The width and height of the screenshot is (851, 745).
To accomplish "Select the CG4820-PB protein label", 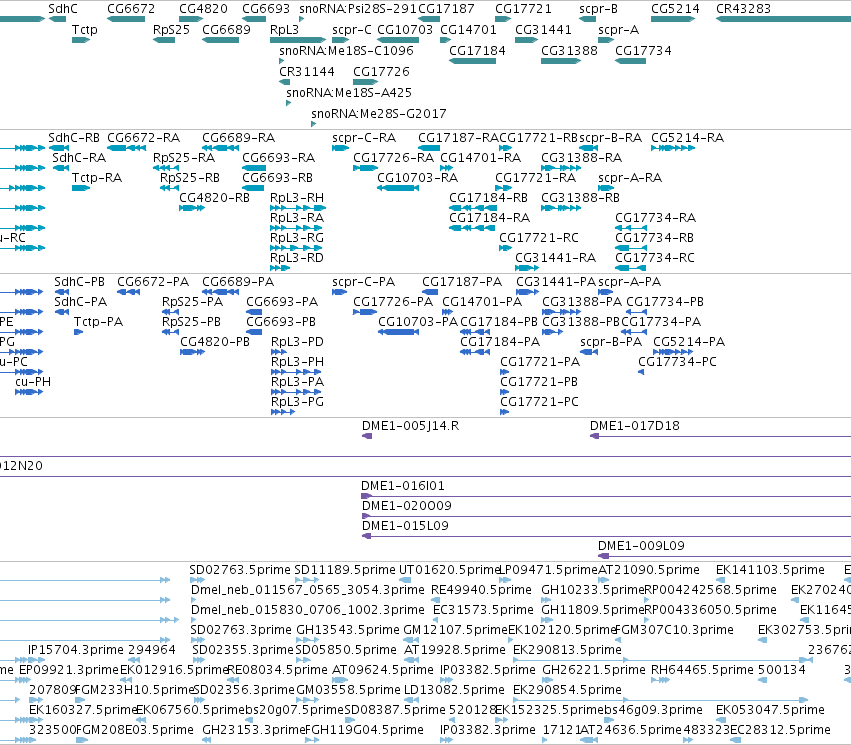I will click(215, 342).
